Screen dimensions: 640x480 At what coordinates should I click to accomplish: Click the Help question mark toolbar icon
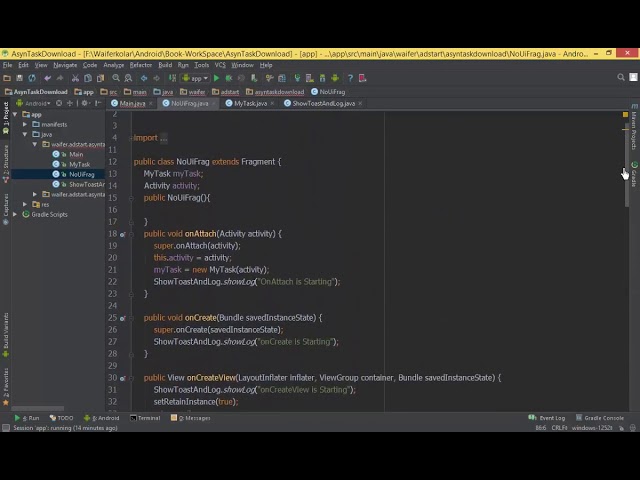tap(349, 78)
